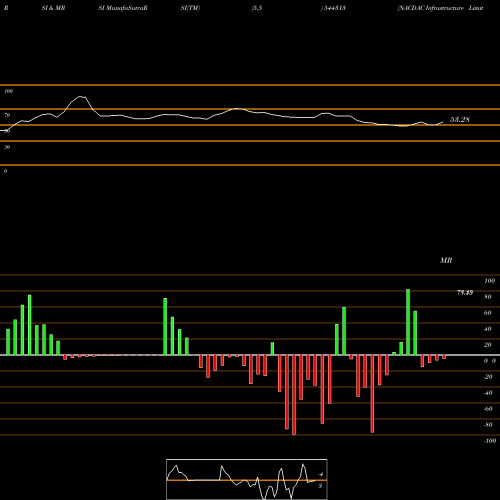This screenshot has width=500, height=500.
Task: Click the 70 level label on RSI axis
Action: [x=7, y=115]
